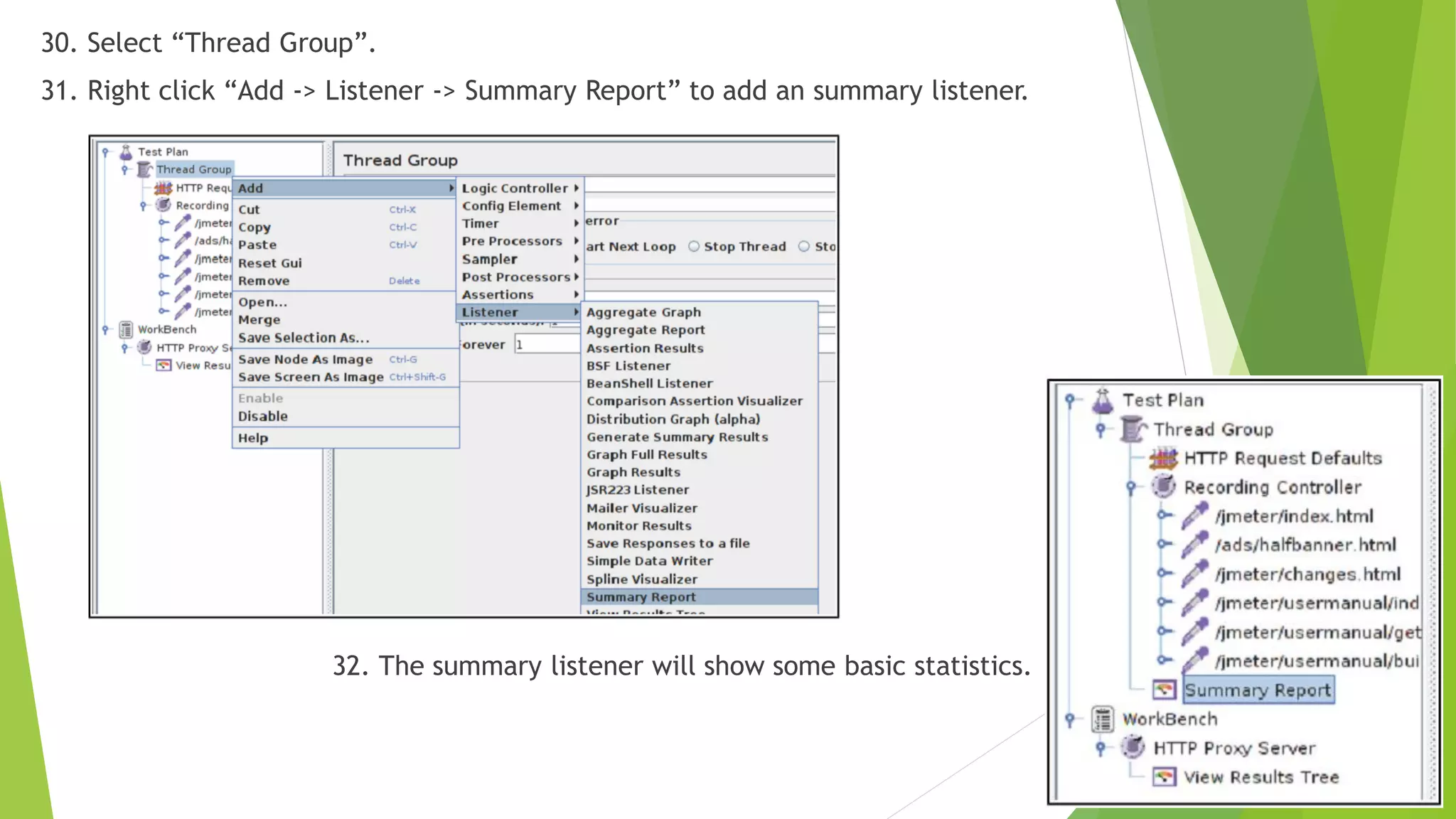Choose Save Node As Image menu entry
The height and width of the screenshot is (819, 1456).
(346, 360)
